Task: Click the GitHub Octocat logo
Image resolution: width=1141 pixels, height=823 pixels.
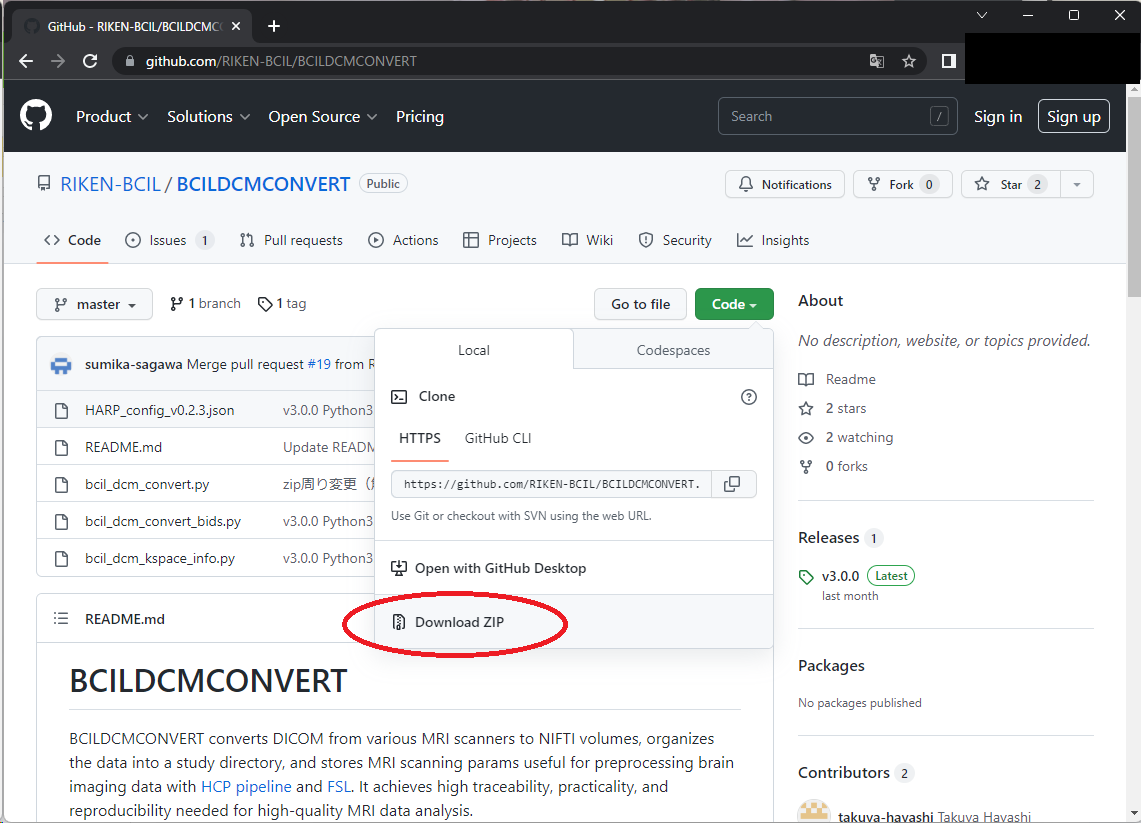Action: [36, 116]
